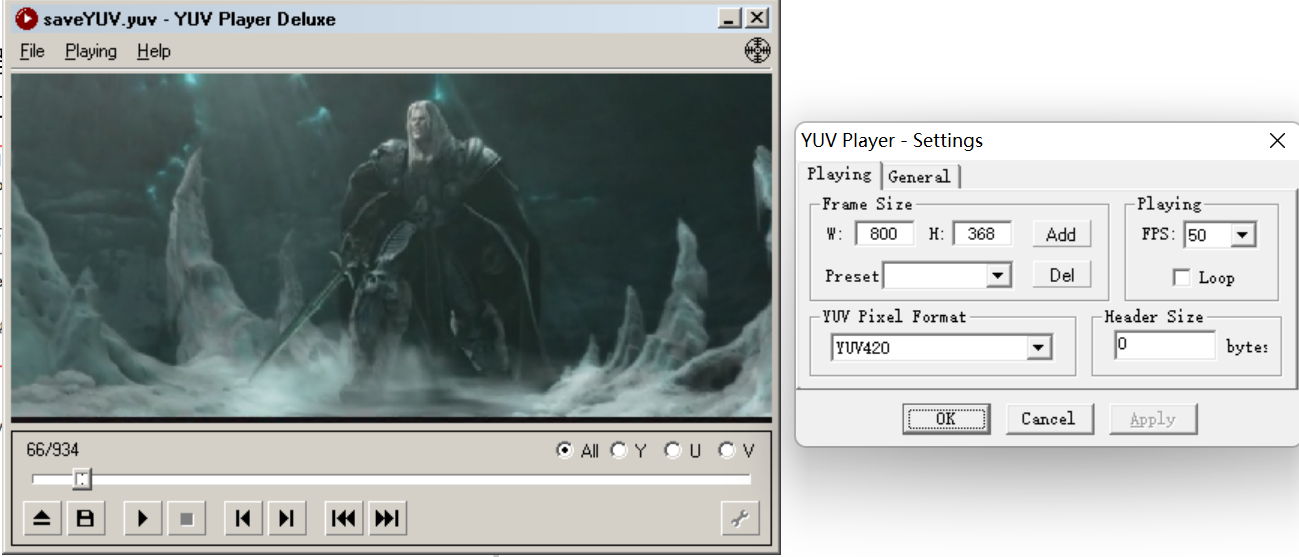Click the frame width W input field

884,234
